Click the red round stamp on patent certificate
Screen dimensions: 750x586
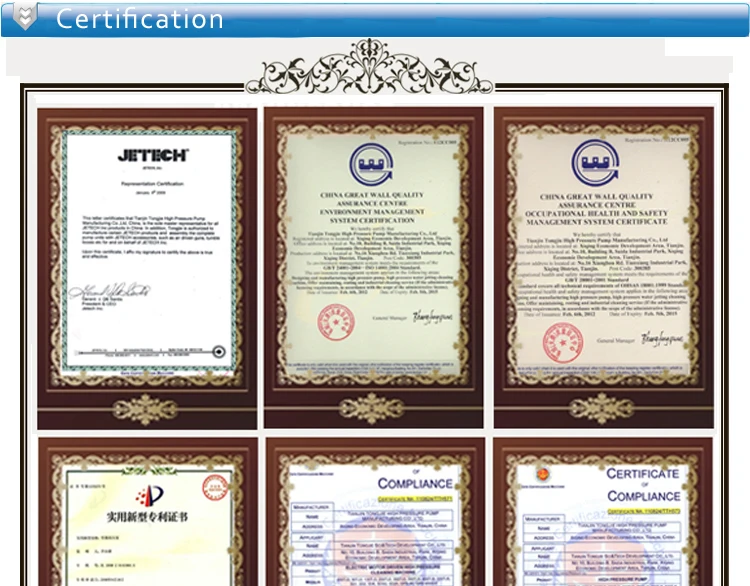(x=215, y=487)
